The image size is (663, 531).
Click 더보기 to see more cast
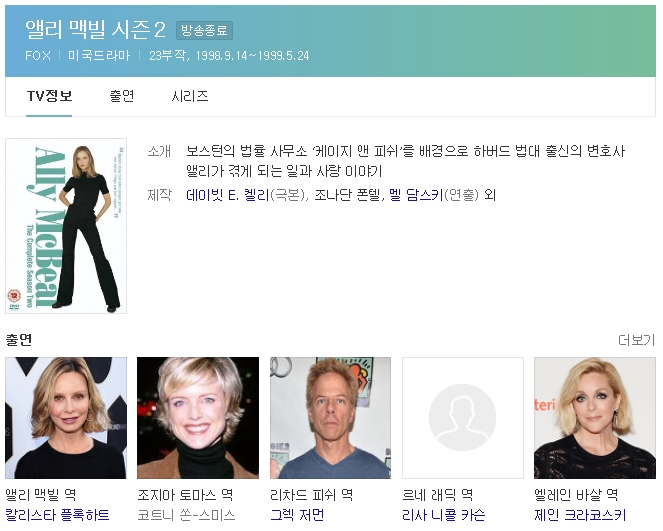(x=636, y=340)
